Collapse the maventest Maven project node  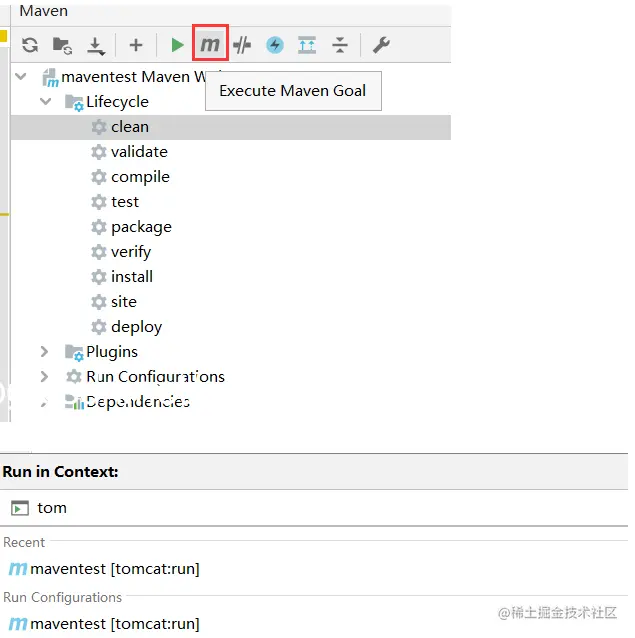[21, 76]
